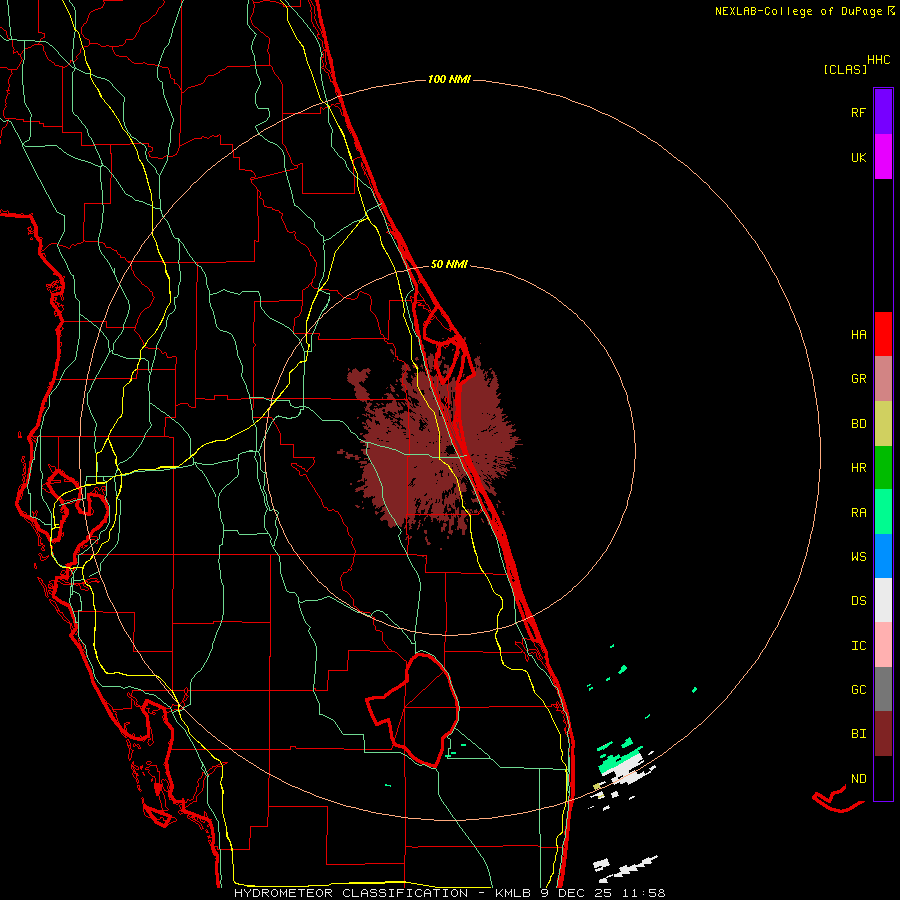This screenshot has height=900, width=900.
Task: Click the HA legend label
Action: tap(858, 334)
